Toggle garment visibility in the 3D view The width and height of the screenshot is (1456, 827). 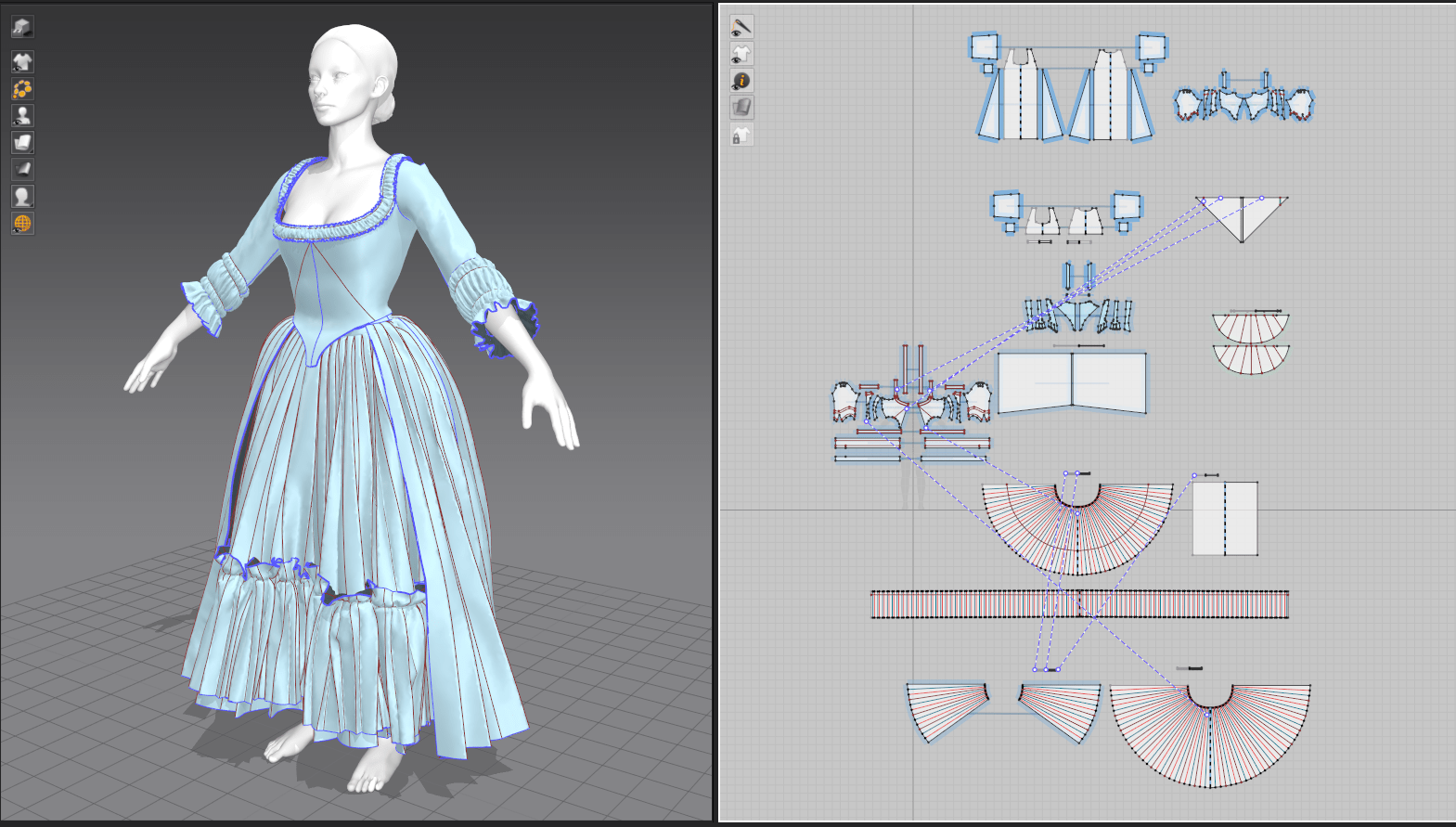[22, 61]
